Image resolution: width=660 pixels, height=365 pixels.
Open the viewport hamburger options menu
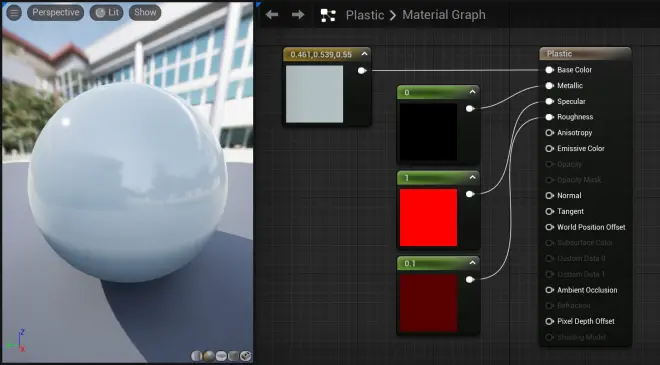(x=14, y=13)
